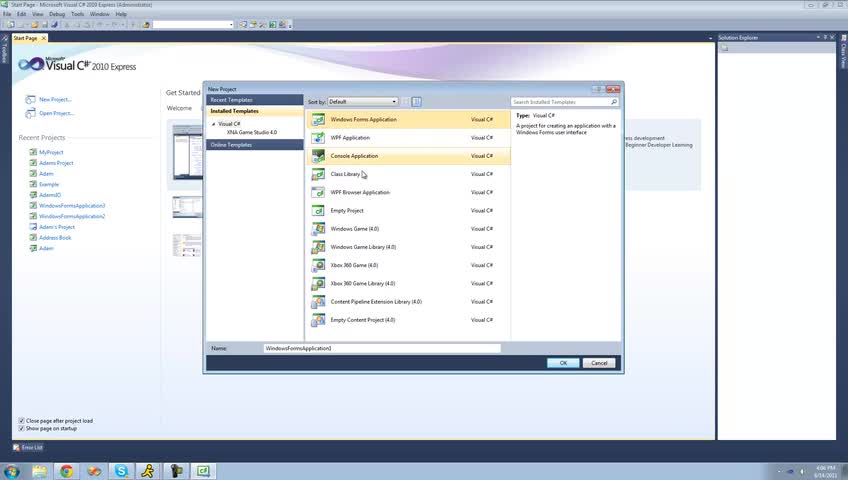Viewport: 848px width, 480px height.
Task: Click the template search magnifier icon
Action: point(614,102)
